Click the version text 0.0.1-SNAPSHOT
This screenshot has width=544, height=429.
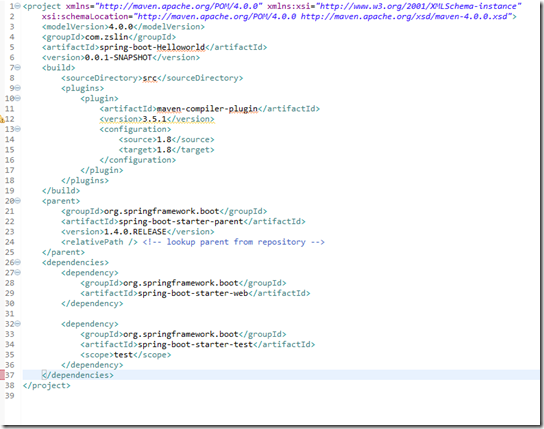pos(119,58)
